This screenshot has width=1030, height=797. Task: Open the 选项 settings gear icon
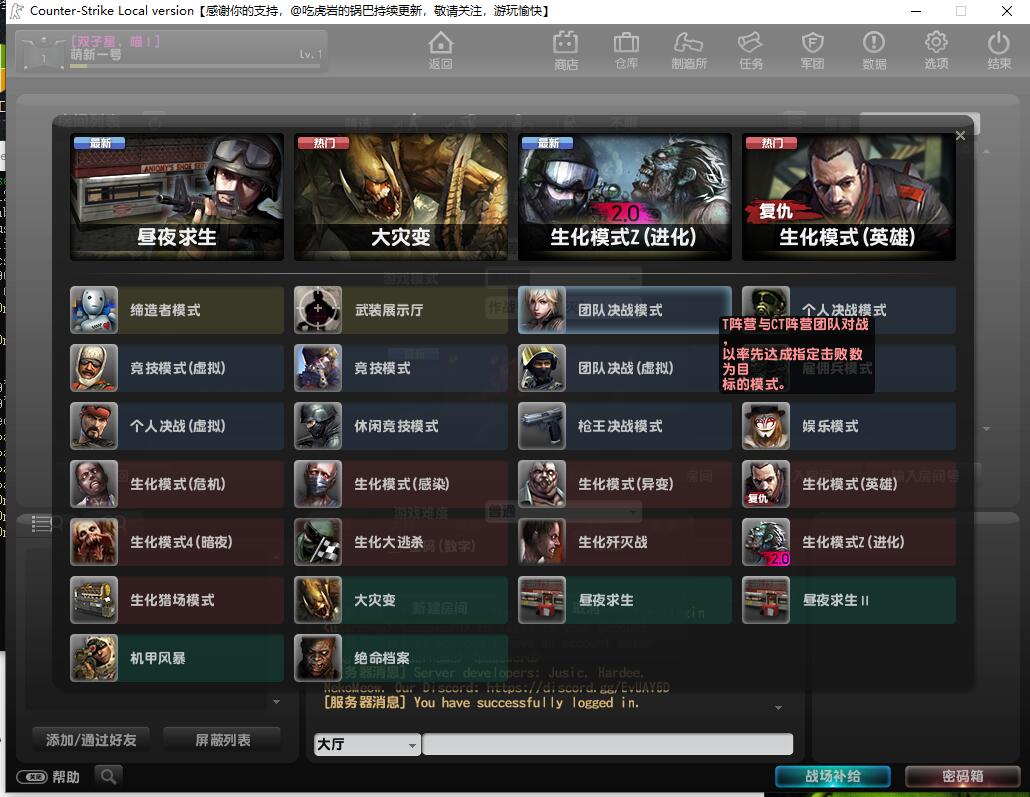936,50
